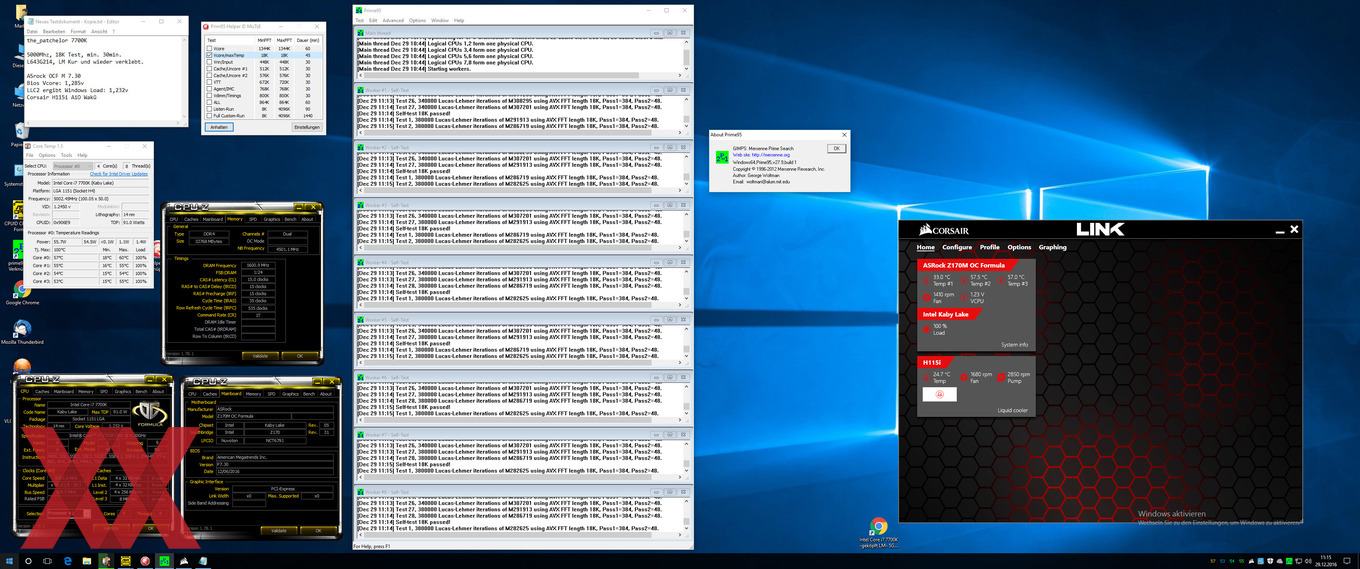Enable the Full Custom-Run checkbox
The image size is (1360, 569).
point(209,116)
